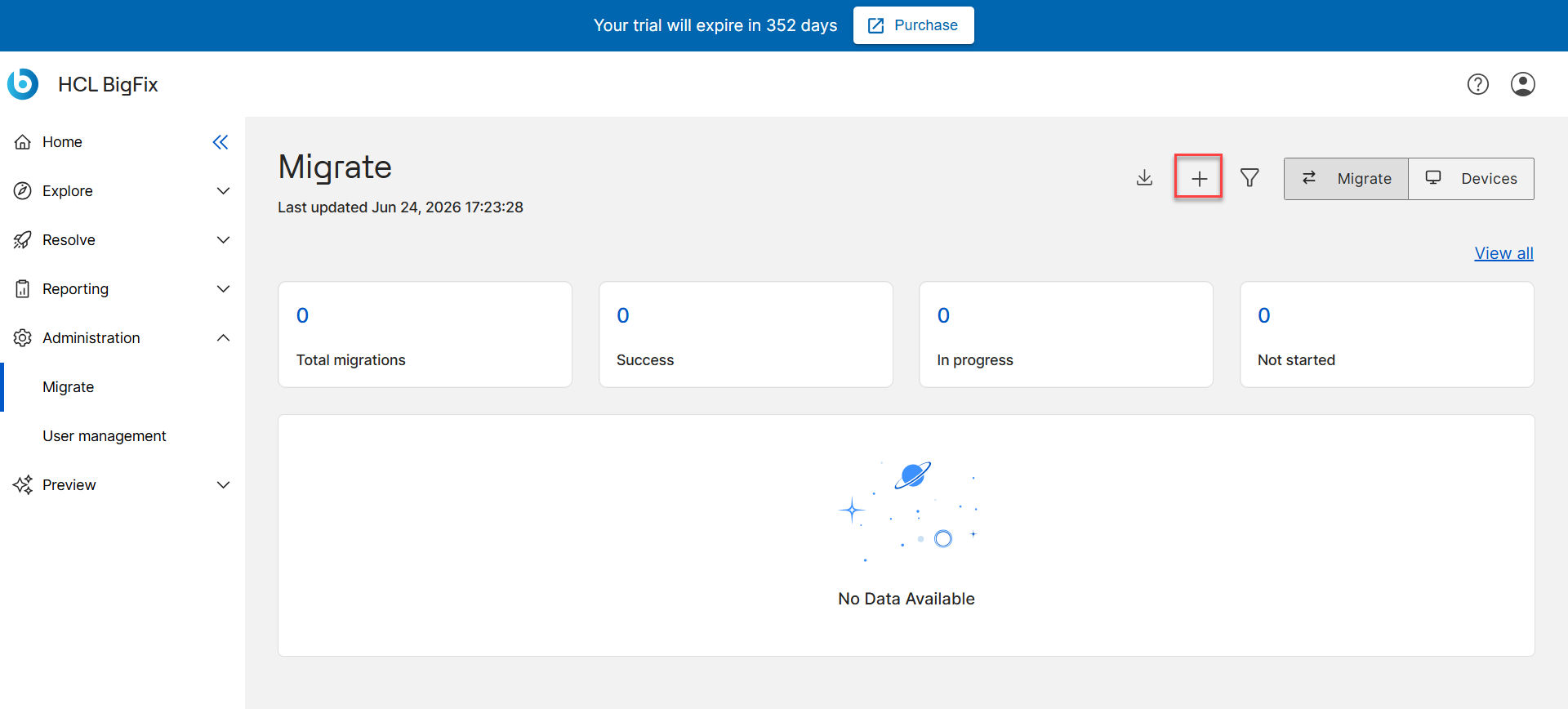Click the Total migrations card
Screen dimensions: 1568x709
point(425,335)
